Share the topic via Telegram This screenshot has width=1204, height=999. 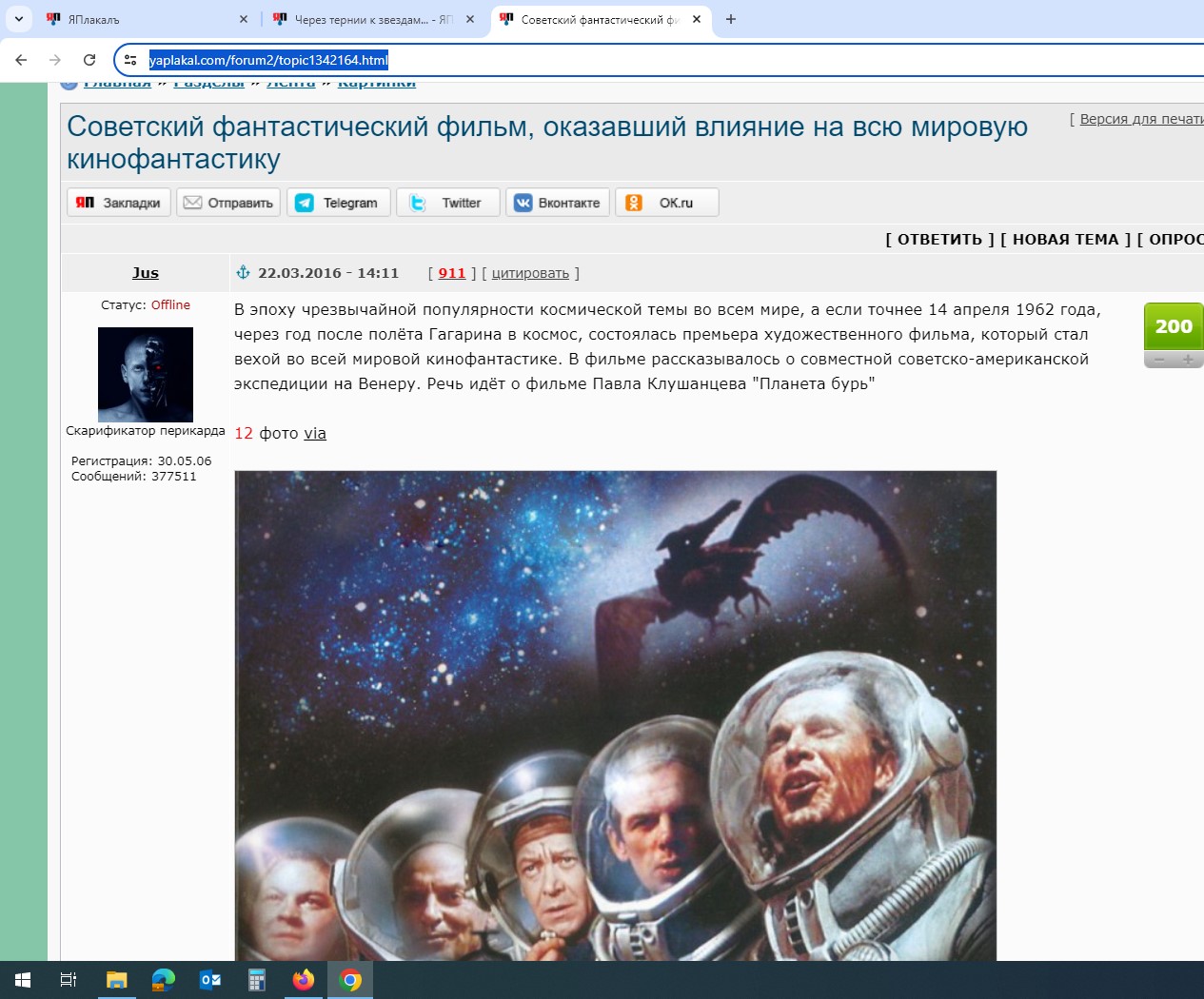point(339,203)
